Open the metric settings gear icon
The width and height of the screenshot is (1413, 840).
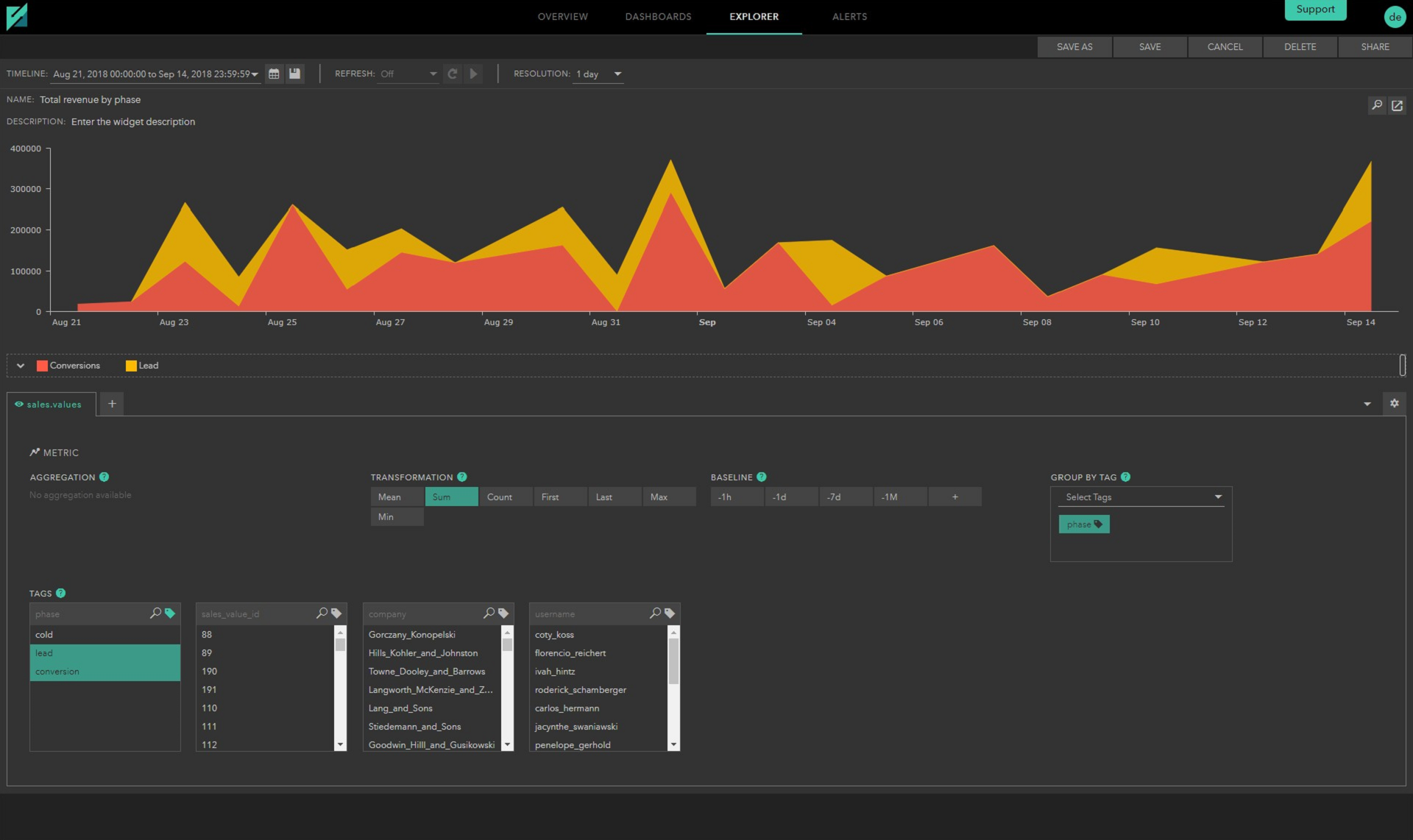coord(1394,403)
